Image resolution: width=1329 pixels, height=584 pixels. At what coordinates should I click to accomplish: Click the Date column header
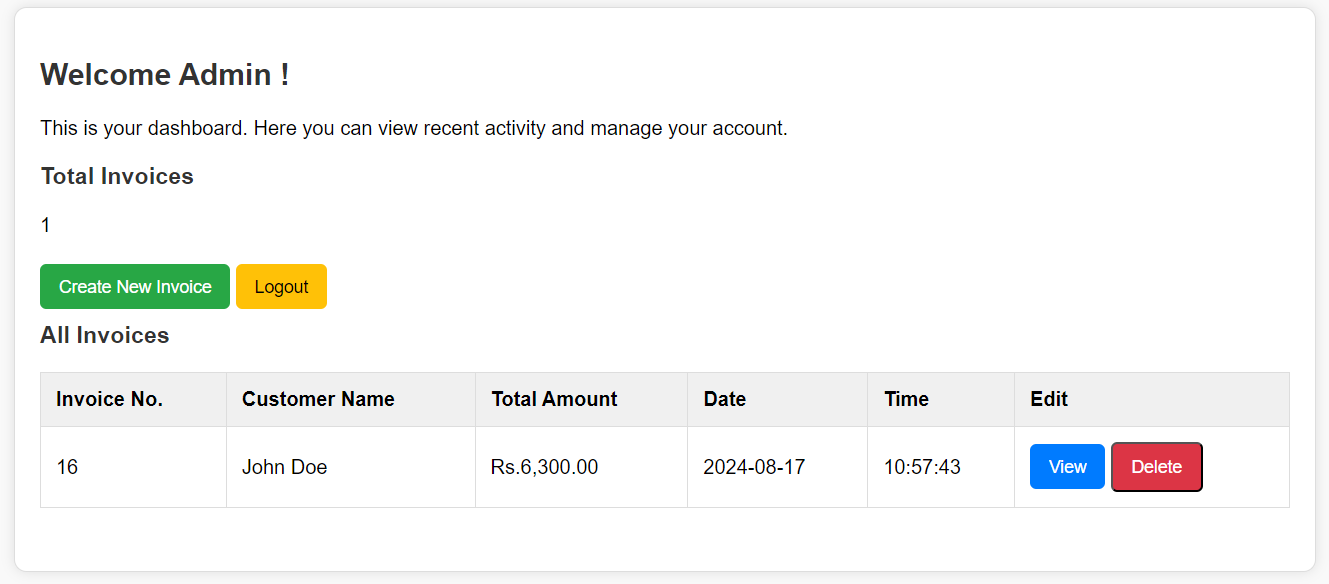tap(725, 399)
